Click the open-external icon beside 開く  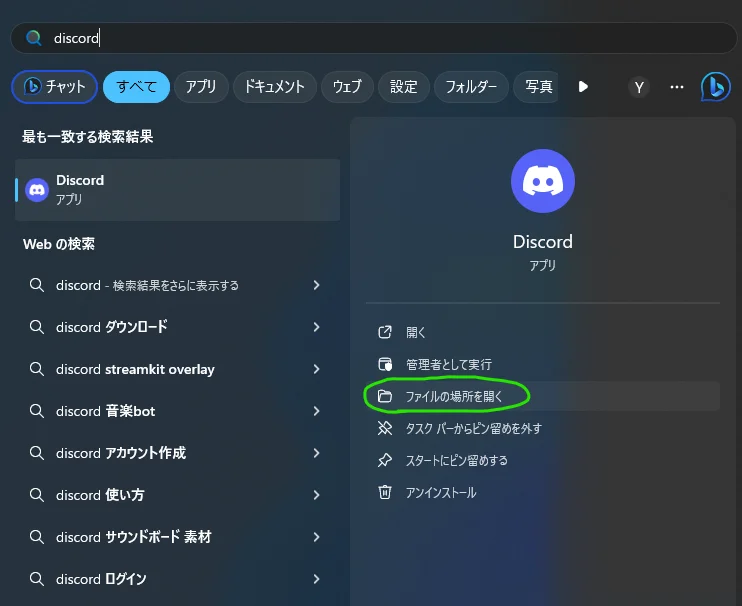pos(385,332)
